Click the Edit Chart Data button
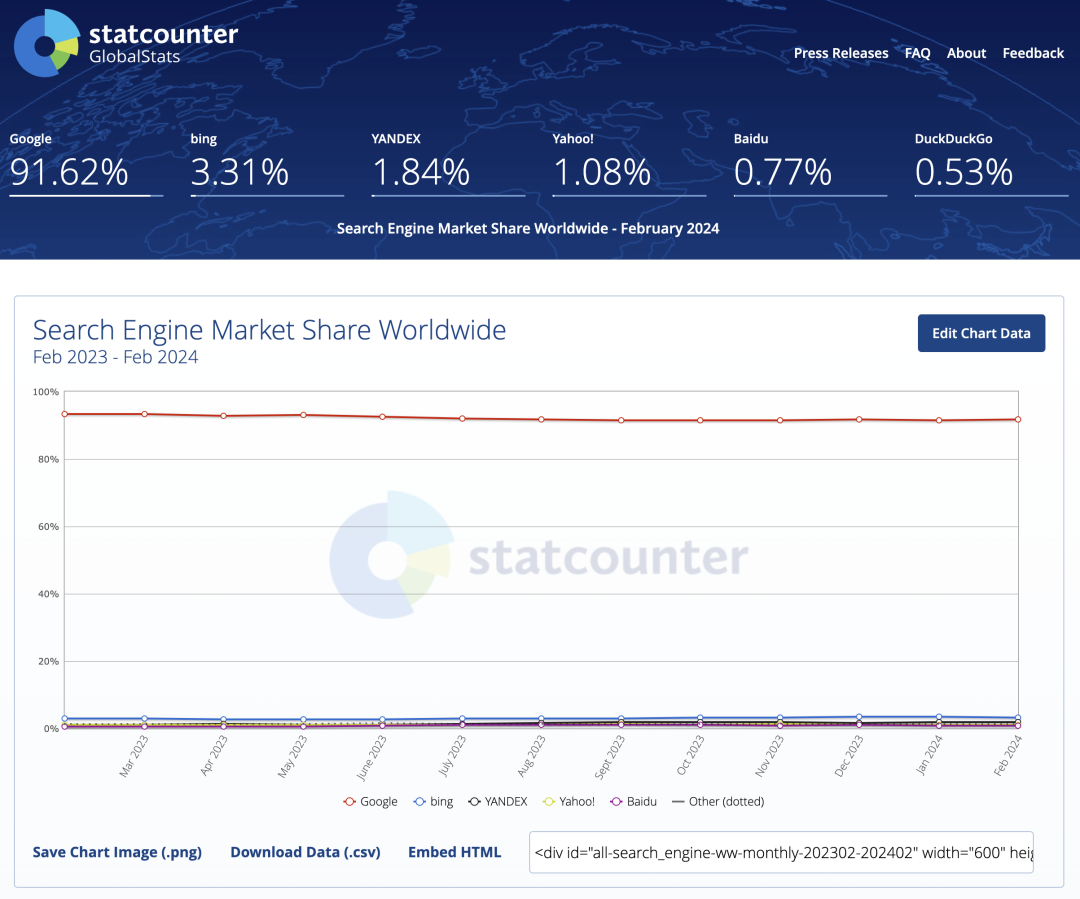 point(981,333)
